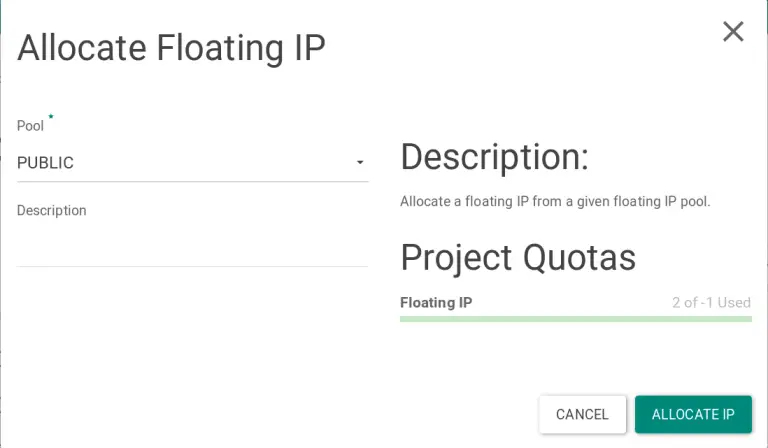This screenshot has width=768, height=448.
Task: Click the bold Floating IP quota label
Action: pos(436,302)
